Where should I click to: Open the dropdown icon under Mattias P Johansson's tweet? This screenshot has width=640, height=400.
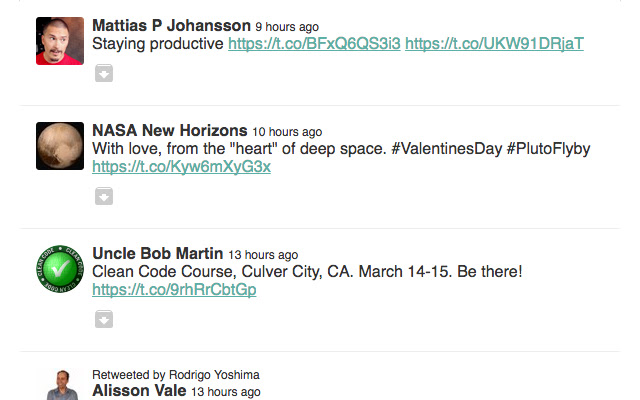103,73
